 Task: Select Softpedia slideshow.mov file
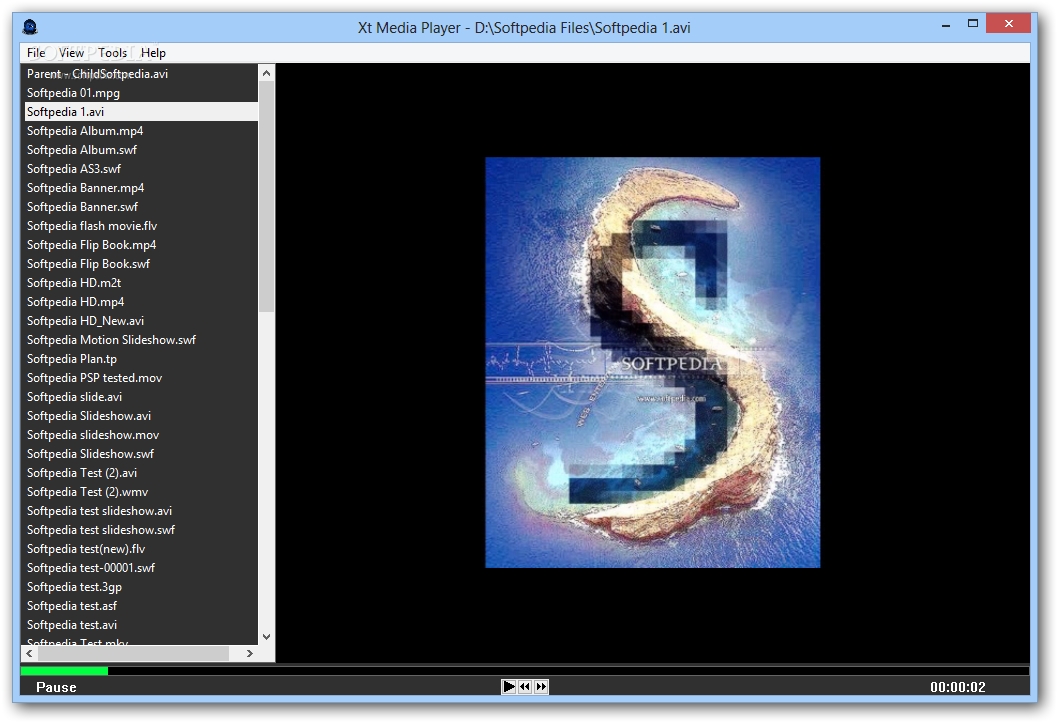coord(141,434)
